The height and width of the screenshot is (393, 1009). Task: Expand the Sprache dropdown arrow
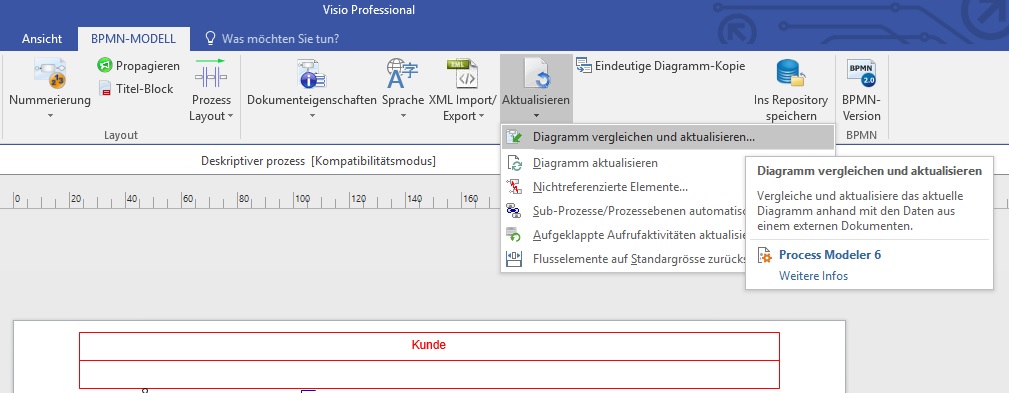tap(403, 116)
